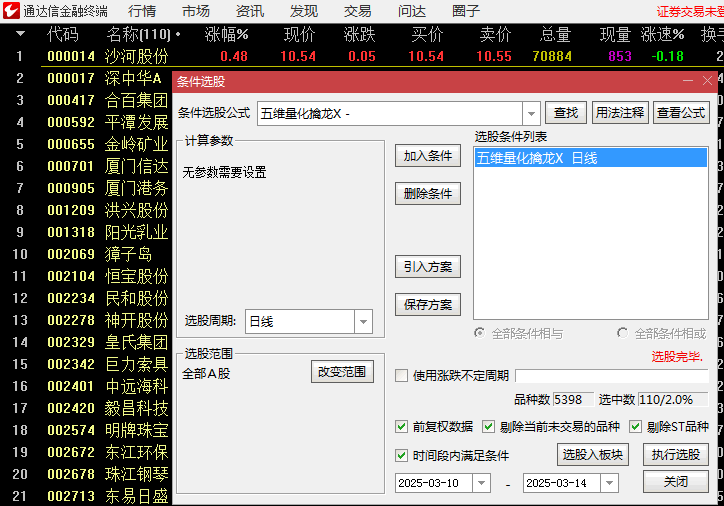Sort by 涨幅% column header
The height and width of the screenshot is (506, 724).
227,35
